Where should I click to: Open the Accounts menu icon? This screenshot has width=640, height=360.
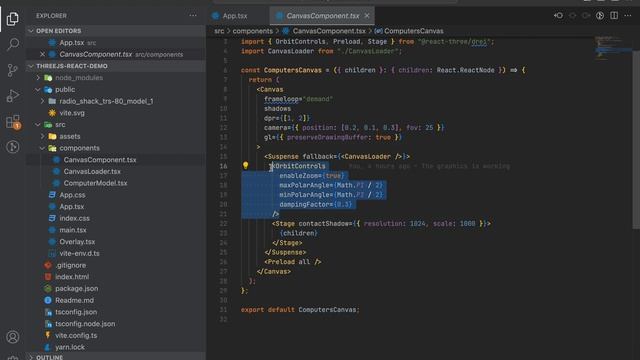click(13, 337)
